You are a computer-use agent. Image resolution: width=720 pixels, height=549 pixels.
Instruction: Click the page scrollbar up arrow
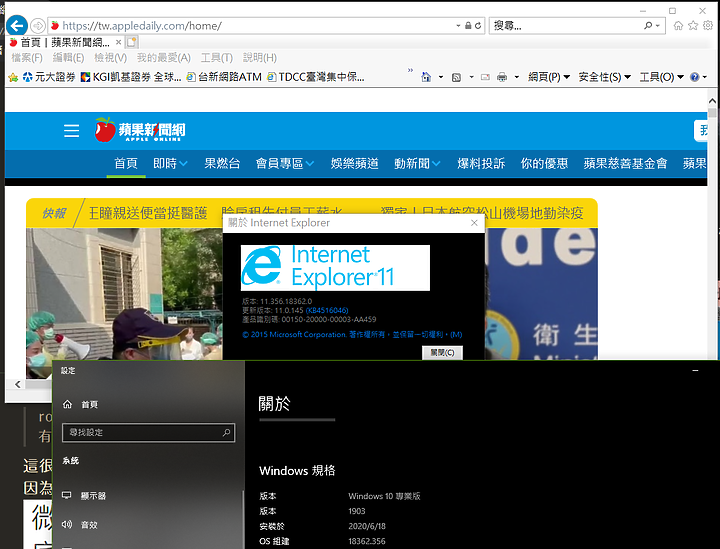click(712, 101)
